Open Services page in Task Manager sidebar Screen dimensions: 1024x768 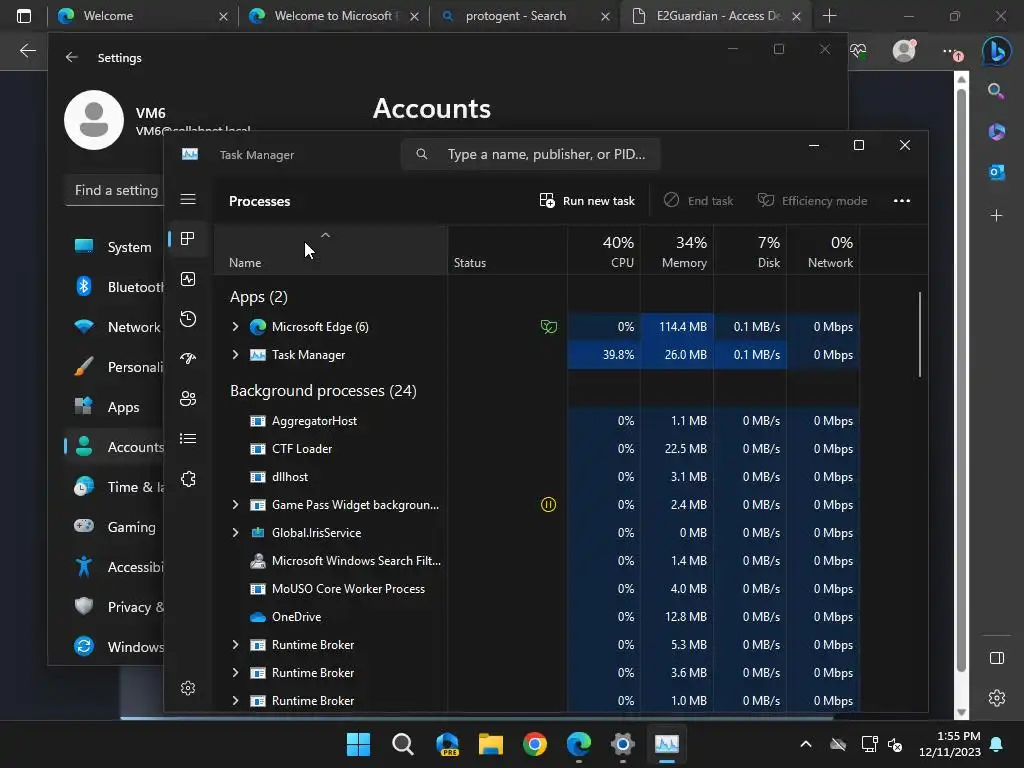click(x=188, y=479)
